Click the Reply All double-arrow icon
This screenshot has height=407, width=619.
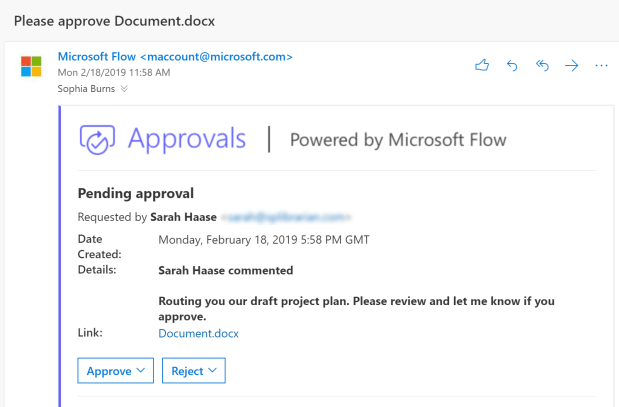542,66
